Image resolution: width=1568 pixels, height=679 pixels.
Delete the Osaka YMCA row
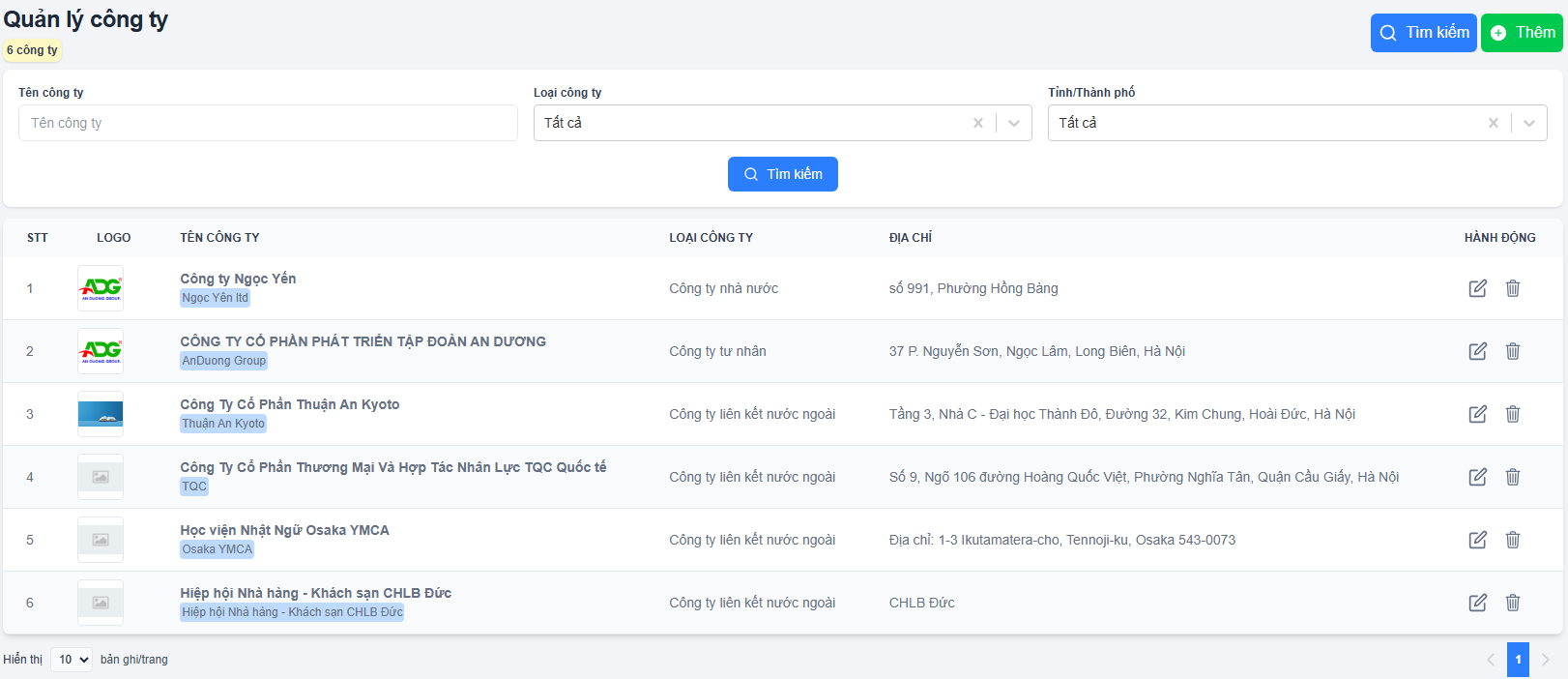1513,540
